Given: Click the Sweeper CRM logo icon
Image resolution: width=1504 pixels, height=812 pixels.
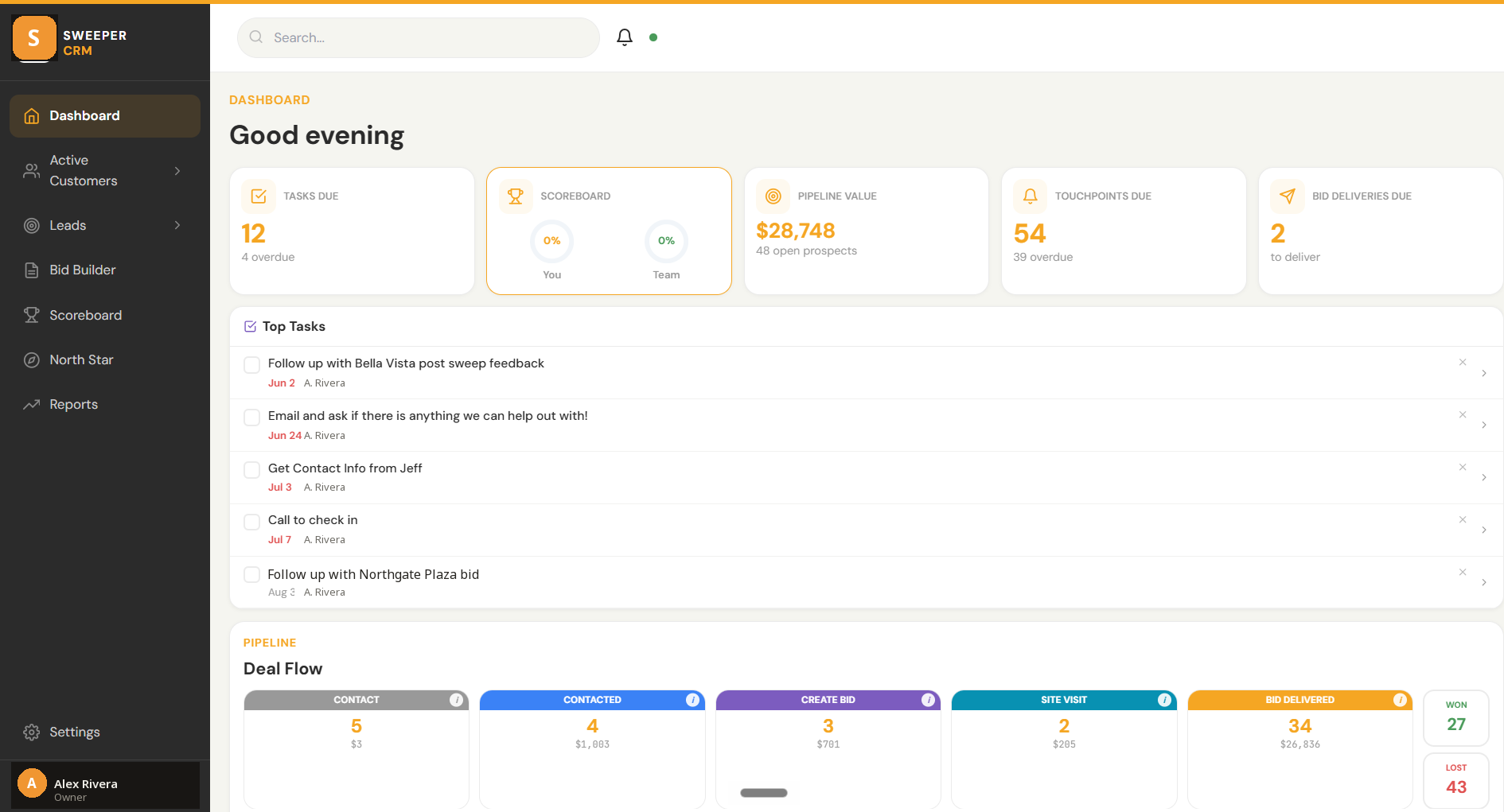Looking at the screenshot, I should [34, 38].
